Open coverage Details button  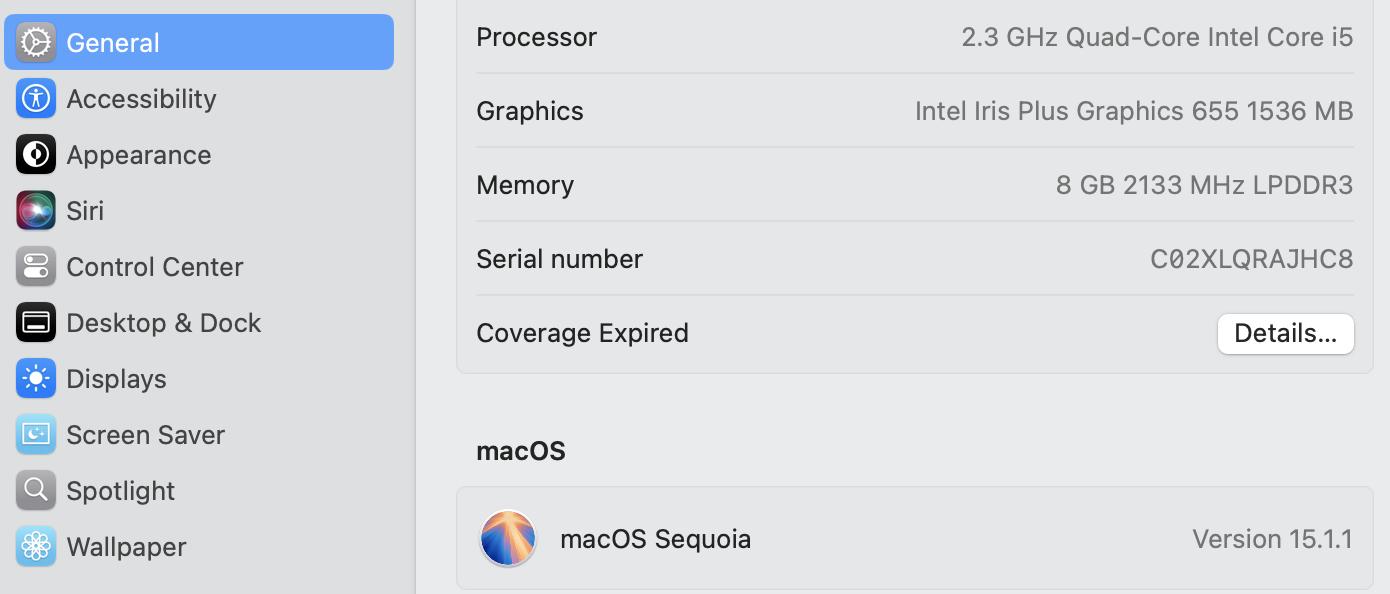pos(1285,334)
